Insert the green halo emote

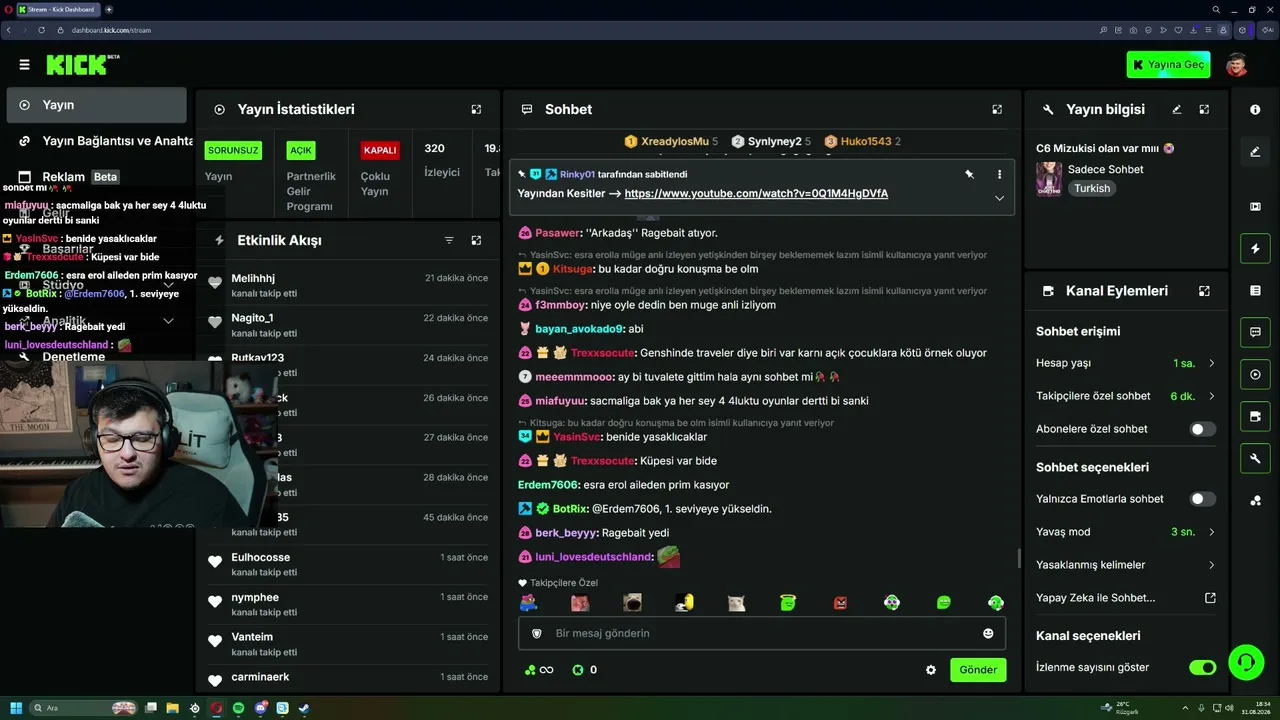coord(788,603)
